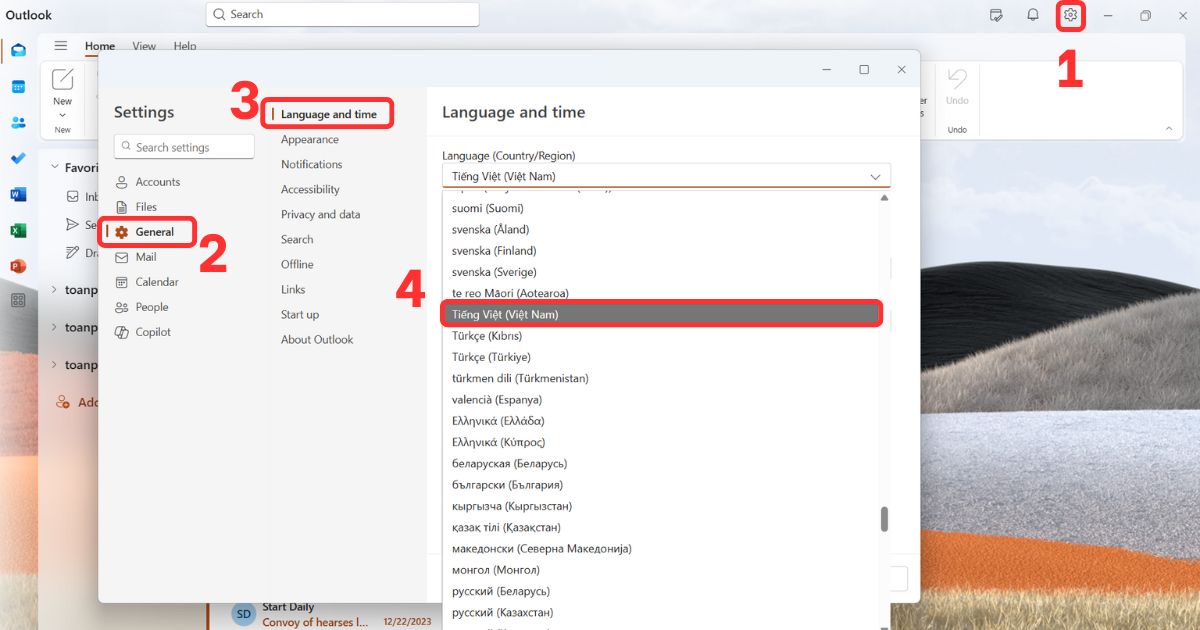This screenshot has height=630, width=1200.
Task: Open the Notifications bell
Action: tap(1033, 15)
